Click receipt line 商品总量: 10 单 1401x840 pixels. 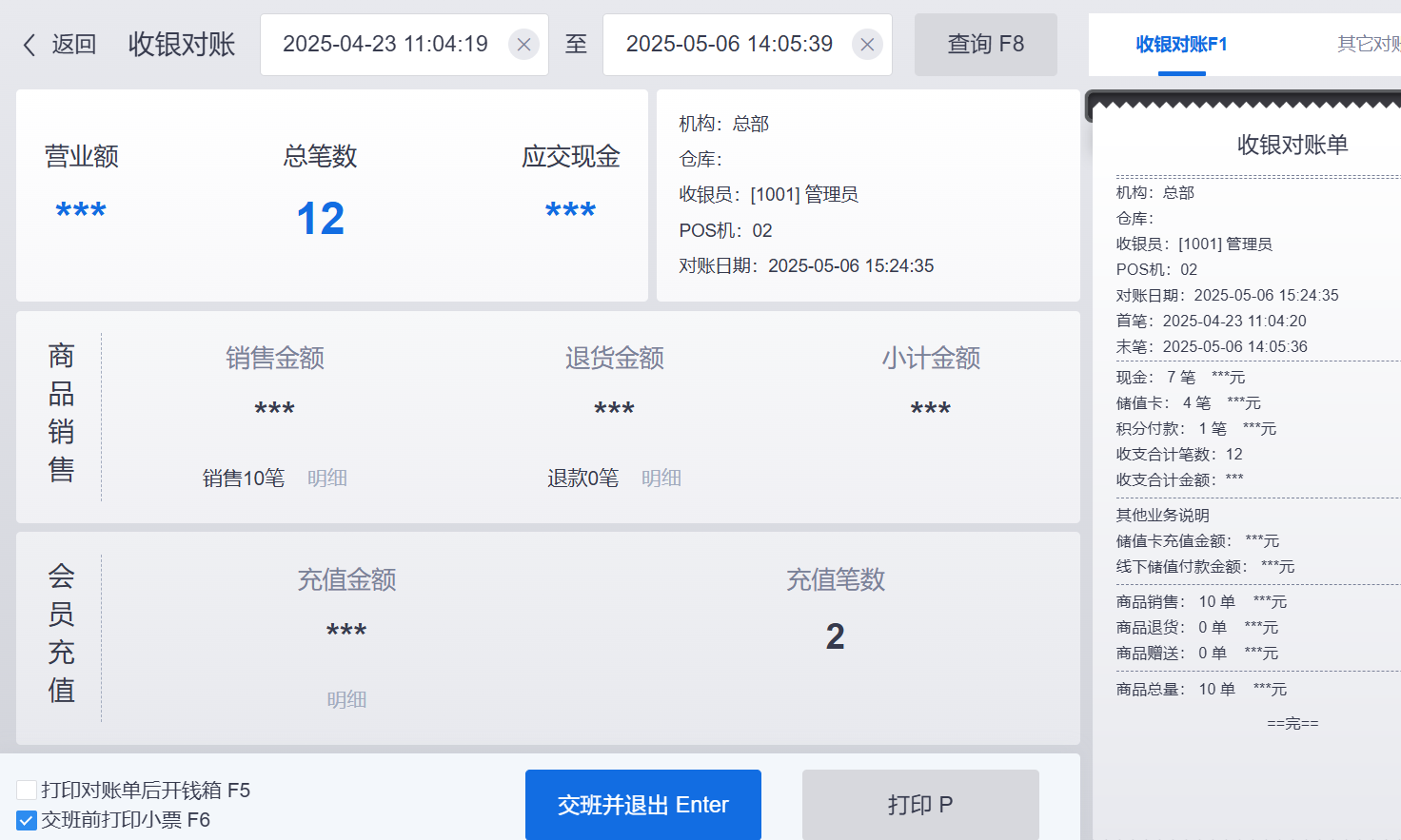(x=1201, y=689)
